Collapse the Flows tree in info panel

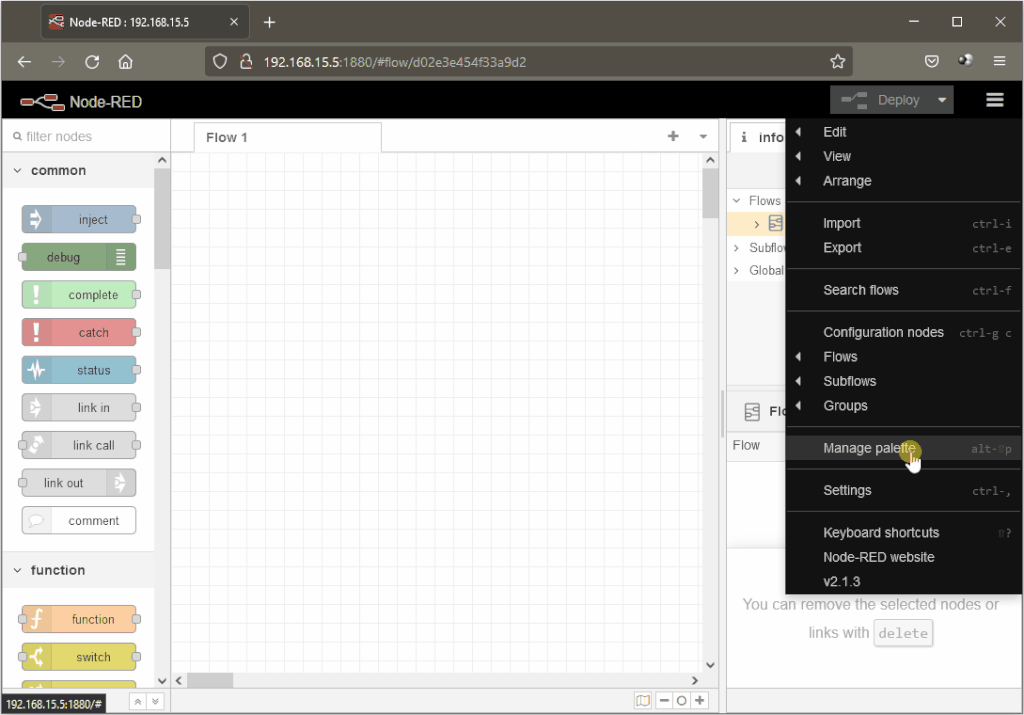[737, 200]
